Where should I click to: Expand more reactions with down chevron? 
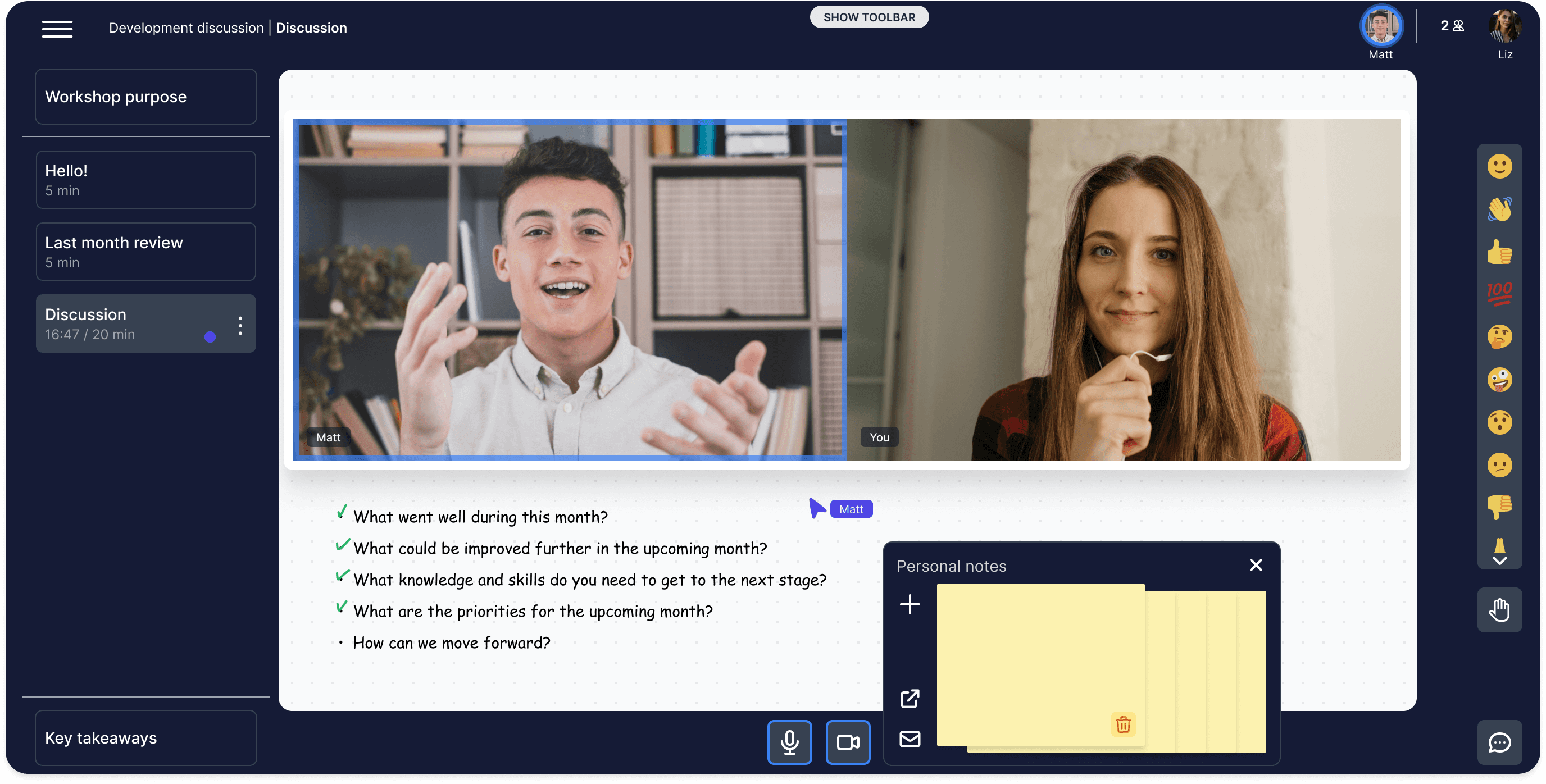click(x=1499, y=561)
